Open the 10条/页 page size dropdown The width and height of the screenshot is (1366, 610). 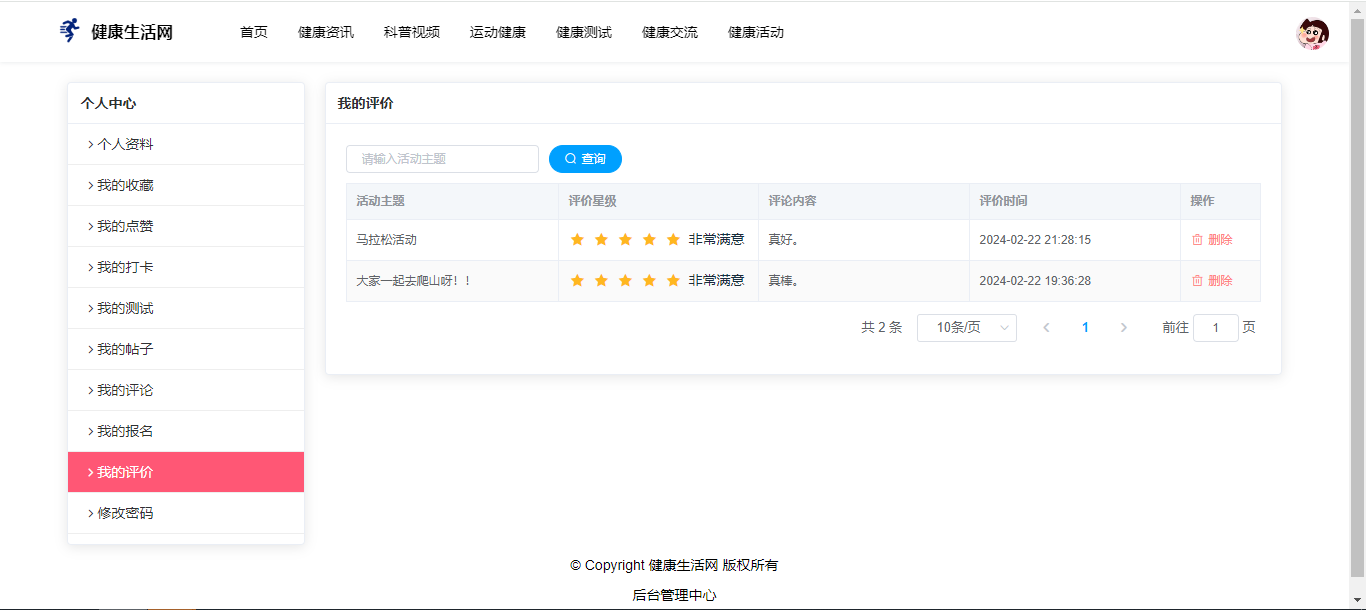click(x=966, y=328)
